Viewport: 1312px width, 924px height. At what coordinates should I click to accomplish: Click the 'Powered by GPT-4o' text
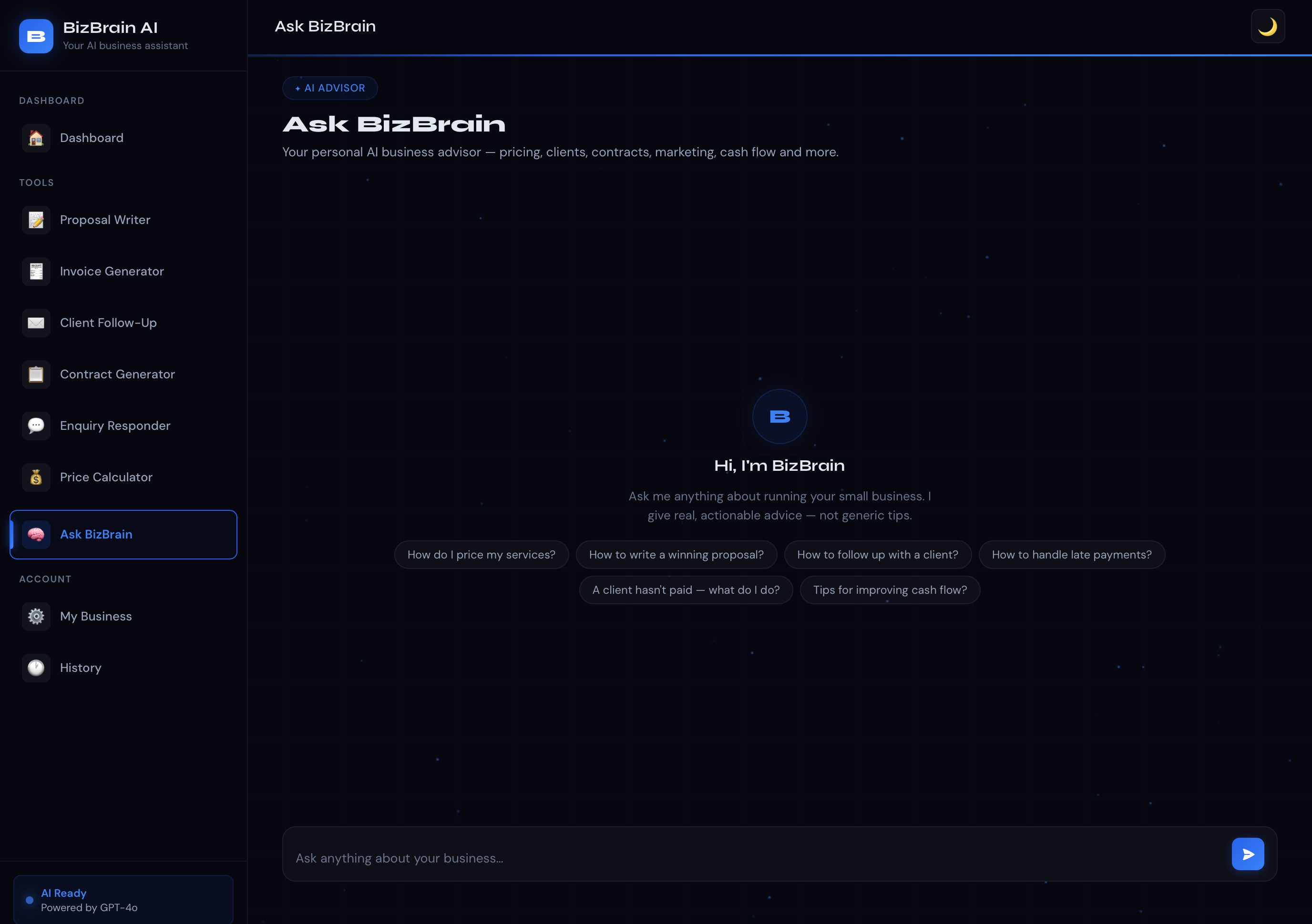[x=89, y=907]
